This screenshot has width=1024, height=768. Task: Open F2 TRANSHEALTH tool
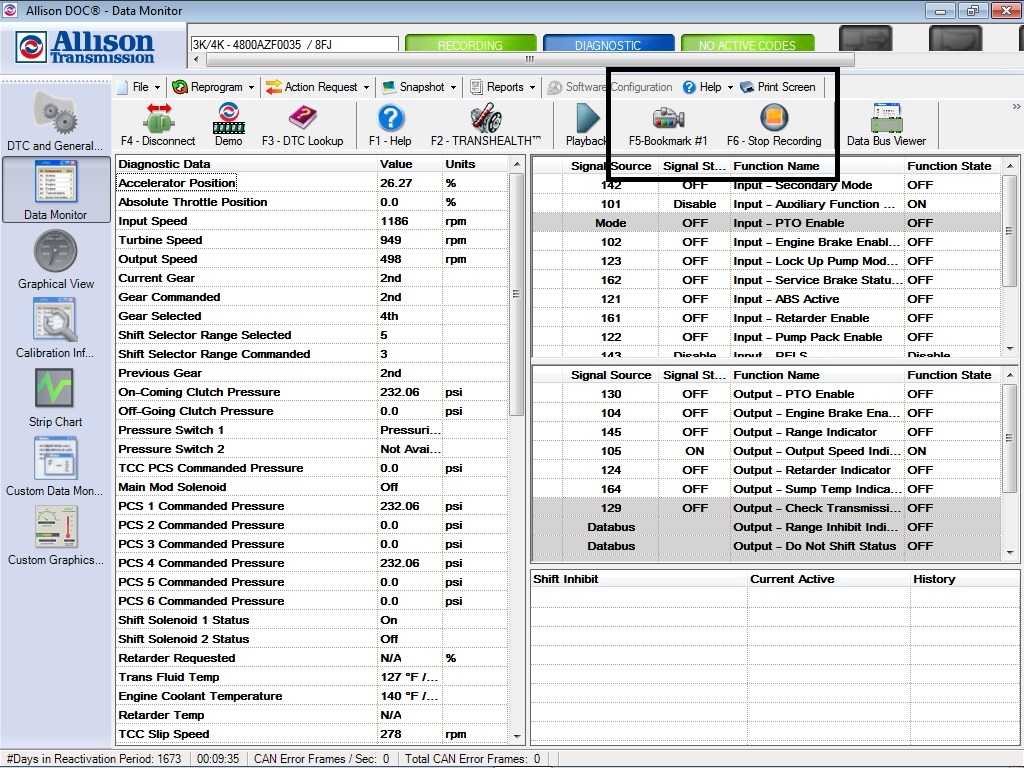click(x=487, y=124)
